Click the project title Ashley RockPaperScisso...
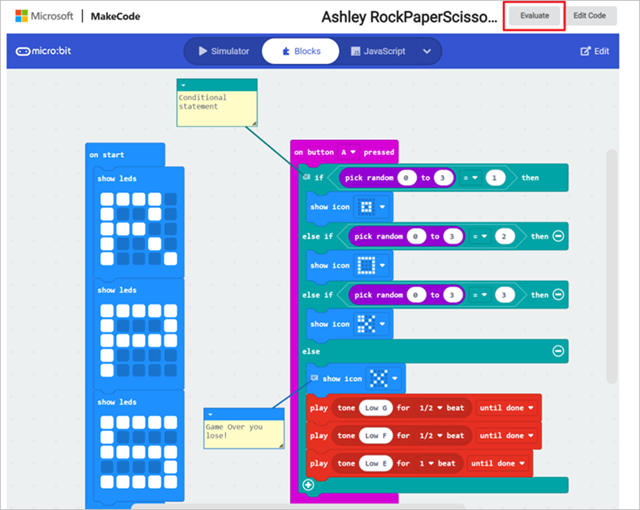Screen dimensions: 640x510 tap(409, 17)
